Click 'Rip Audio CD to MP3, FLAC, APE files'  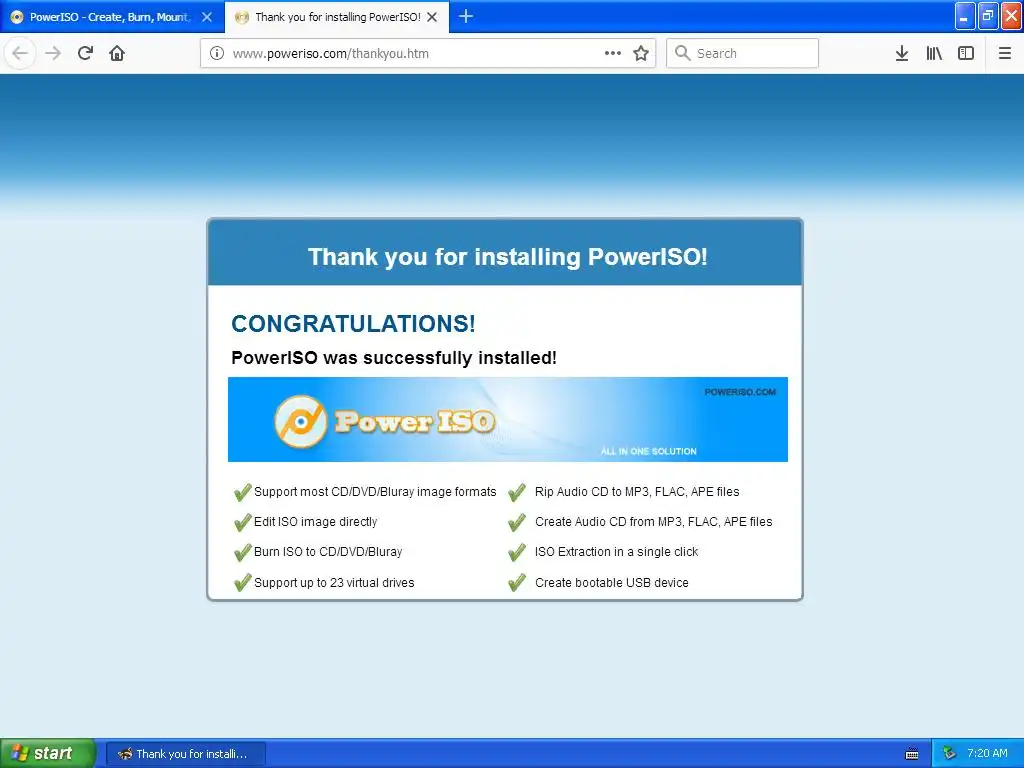(637, 492)
